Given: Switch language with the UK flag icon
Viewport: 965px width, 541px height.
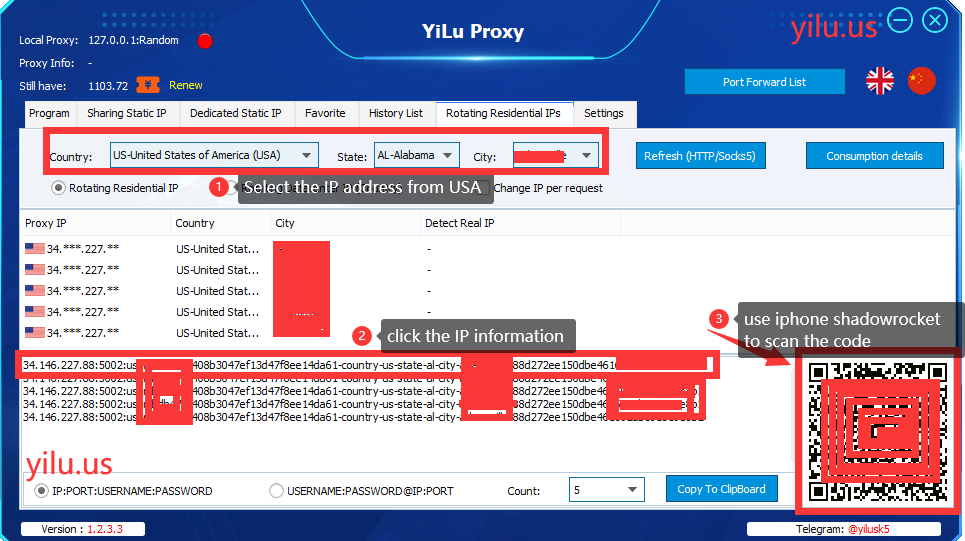Looking at the screenshot, I should pyautogui.click(x=880, y=82).
